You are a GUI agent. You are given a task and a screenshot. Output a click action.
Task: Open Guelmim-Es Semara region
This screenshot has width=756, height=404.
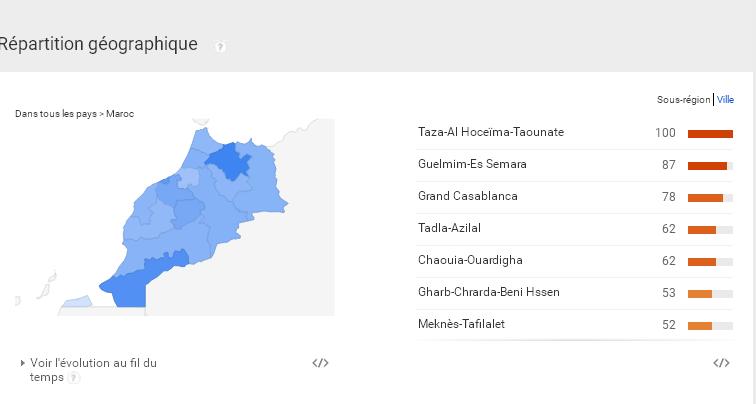pos(472,164)
